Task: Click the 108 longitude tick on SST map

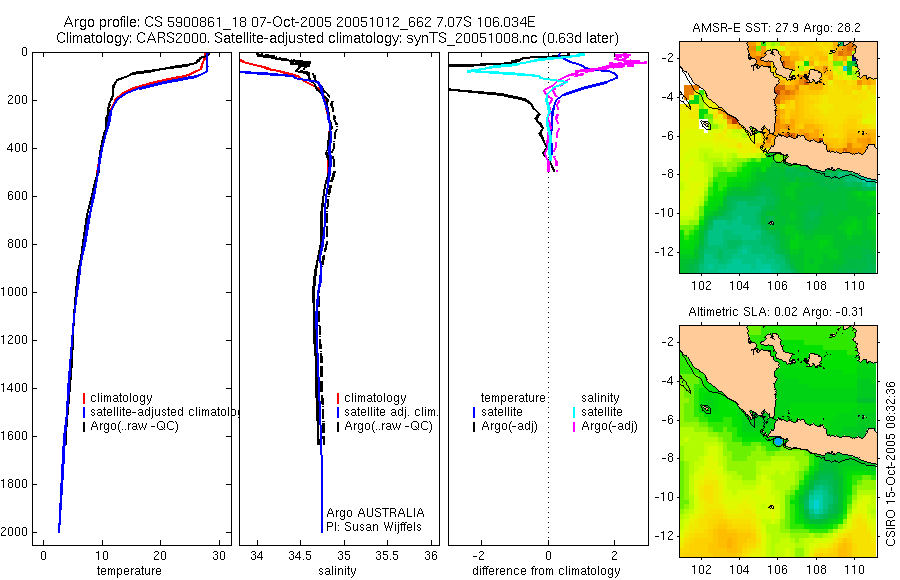Action: 816,285
